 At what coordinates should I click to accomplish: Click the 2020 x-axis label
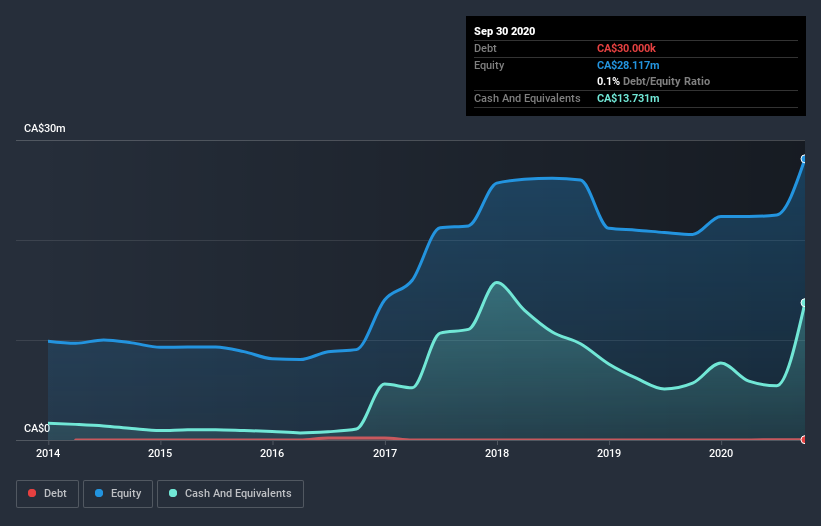coord(721,453)
